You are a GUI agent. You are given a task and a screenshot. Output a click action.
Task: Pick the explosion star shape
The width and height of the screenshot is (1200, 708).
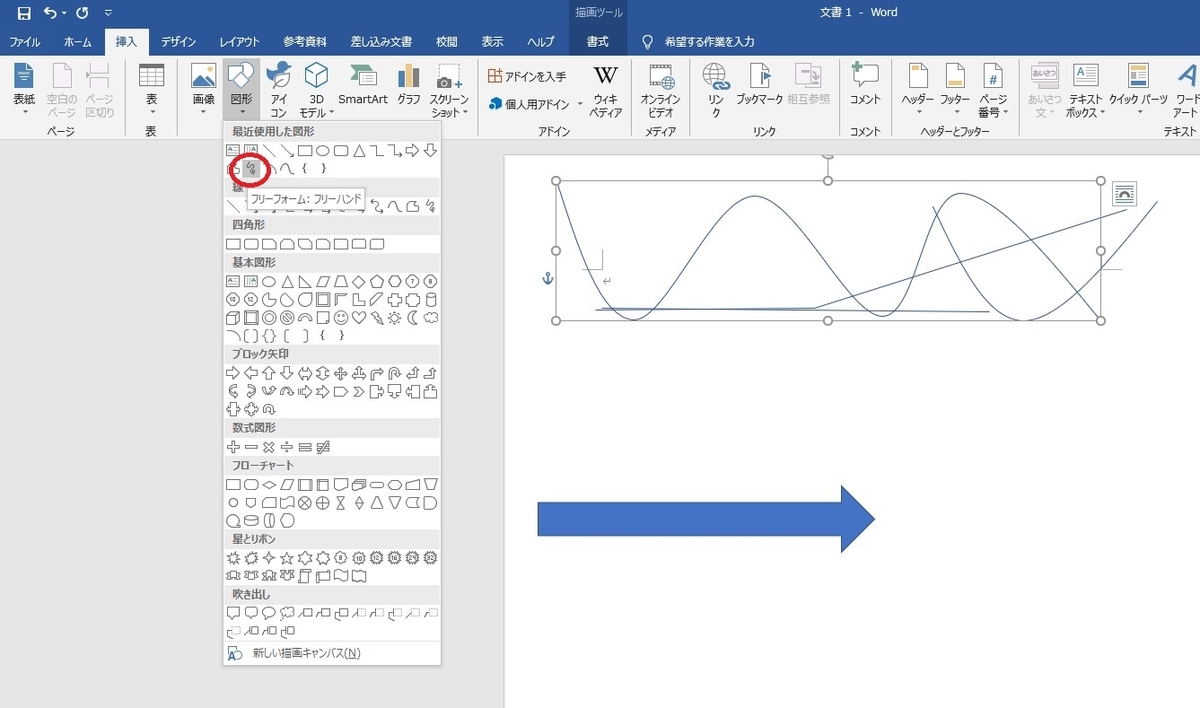pos(233,557)
